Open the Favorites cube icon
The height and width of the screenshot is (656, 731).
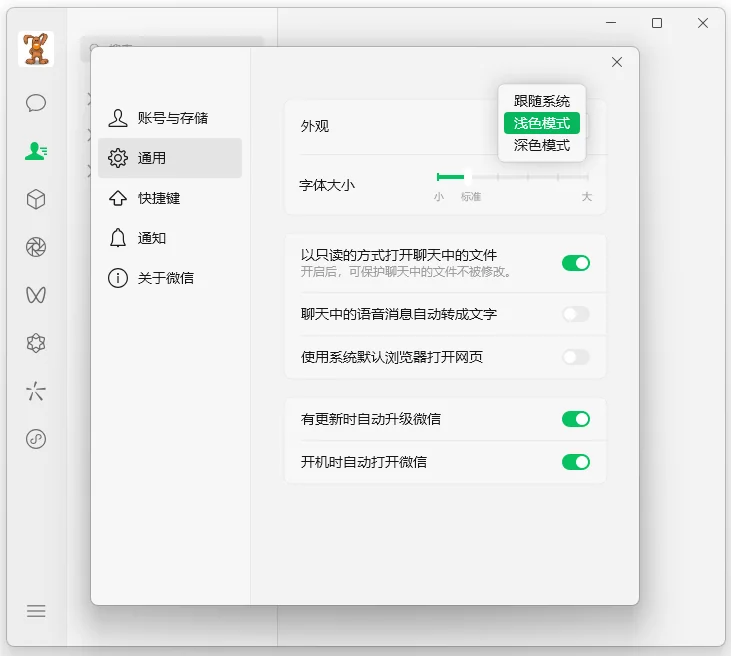(36, 200)
